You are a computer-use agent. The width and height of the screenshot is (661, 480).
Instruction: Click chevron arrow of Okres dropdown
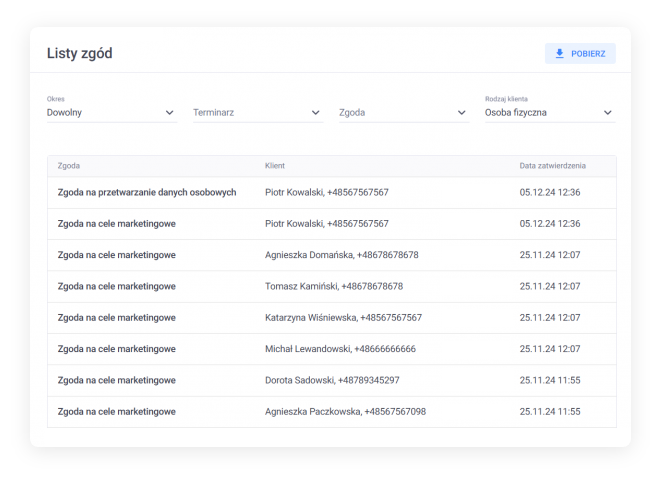pyautogui.click(x=169, y=113)
